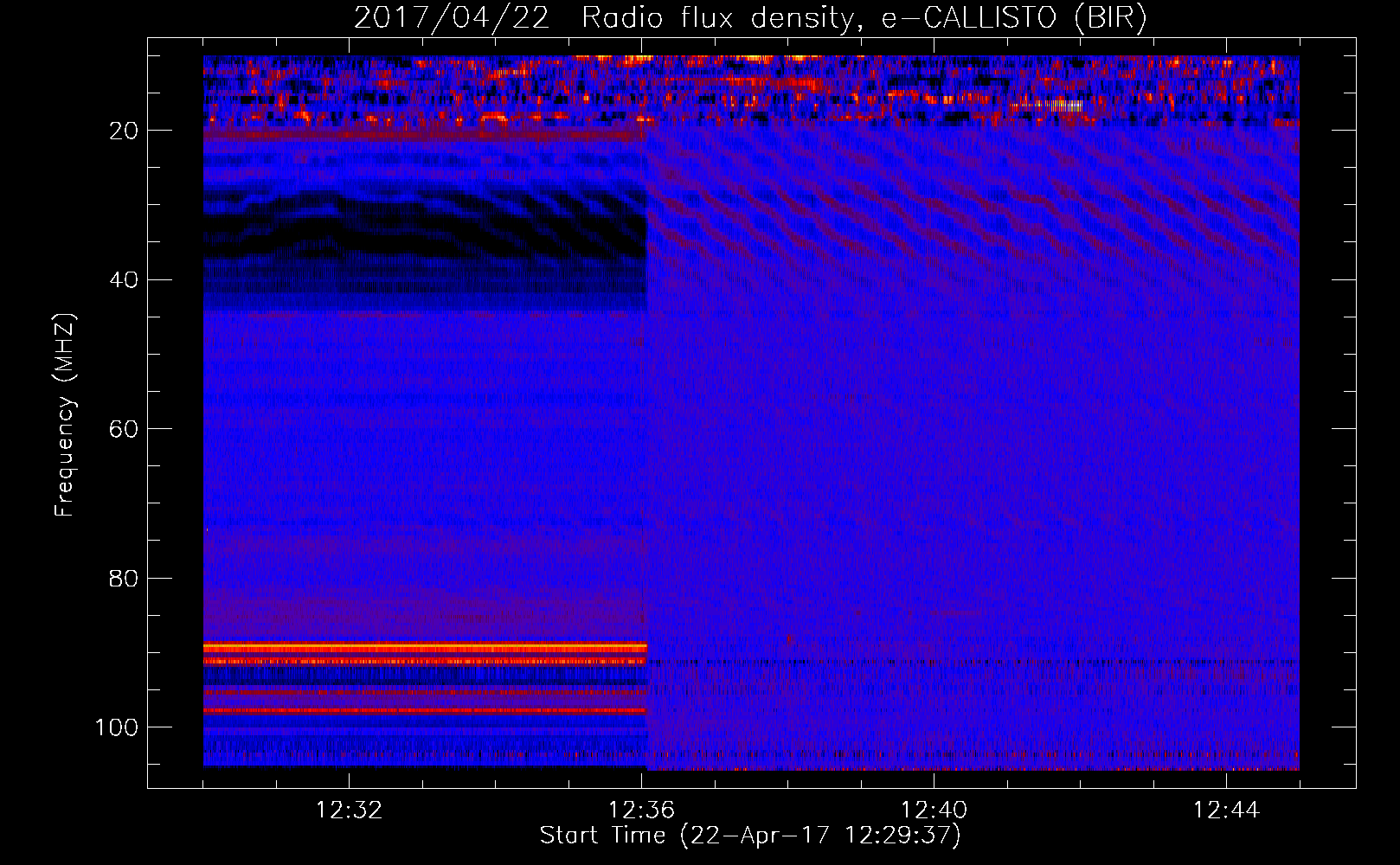The image size is (1400, 865).
Task: Click the 'Frequency (MHZ)' axis label
Action: tap(65, 414)
